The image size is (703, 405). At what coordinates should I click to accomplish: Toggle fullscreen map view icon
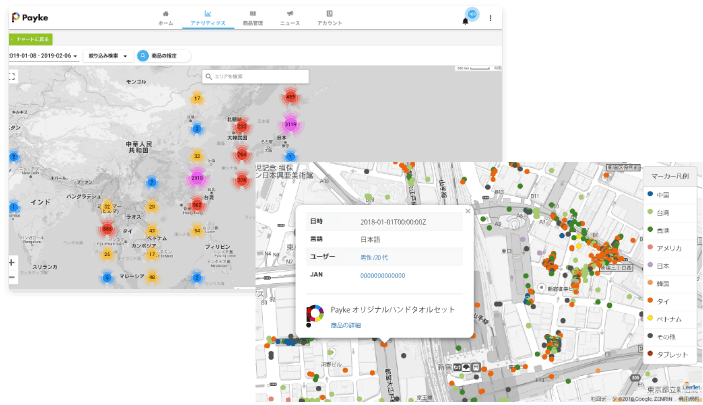[12, 76]
